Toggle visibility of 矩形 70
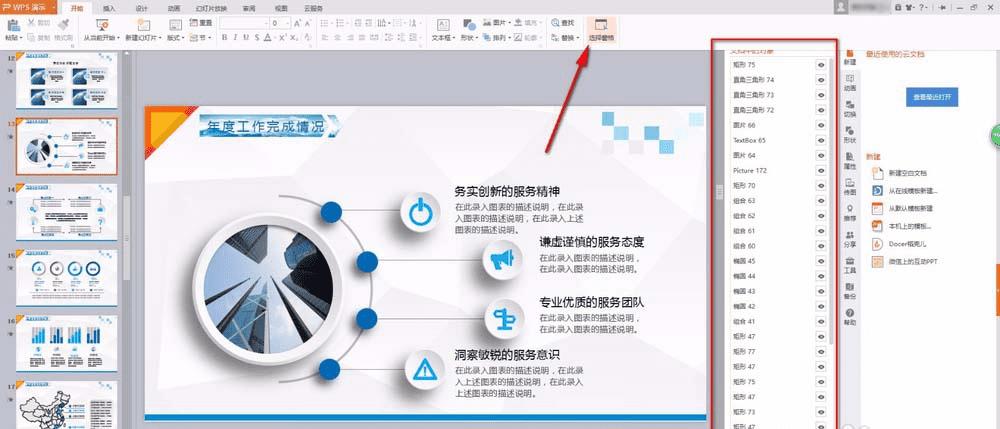Viewport: 1000px width, 429px height. pos(821,185)
